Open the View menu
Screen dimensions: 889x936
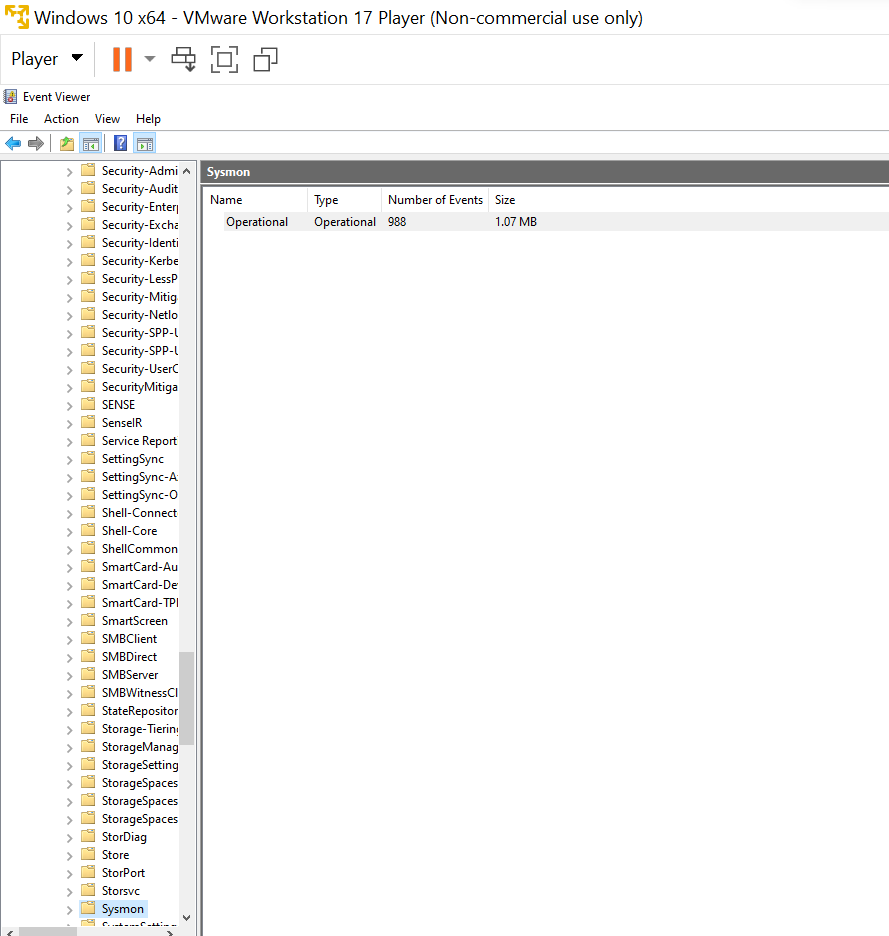click(x=107, y=118)
